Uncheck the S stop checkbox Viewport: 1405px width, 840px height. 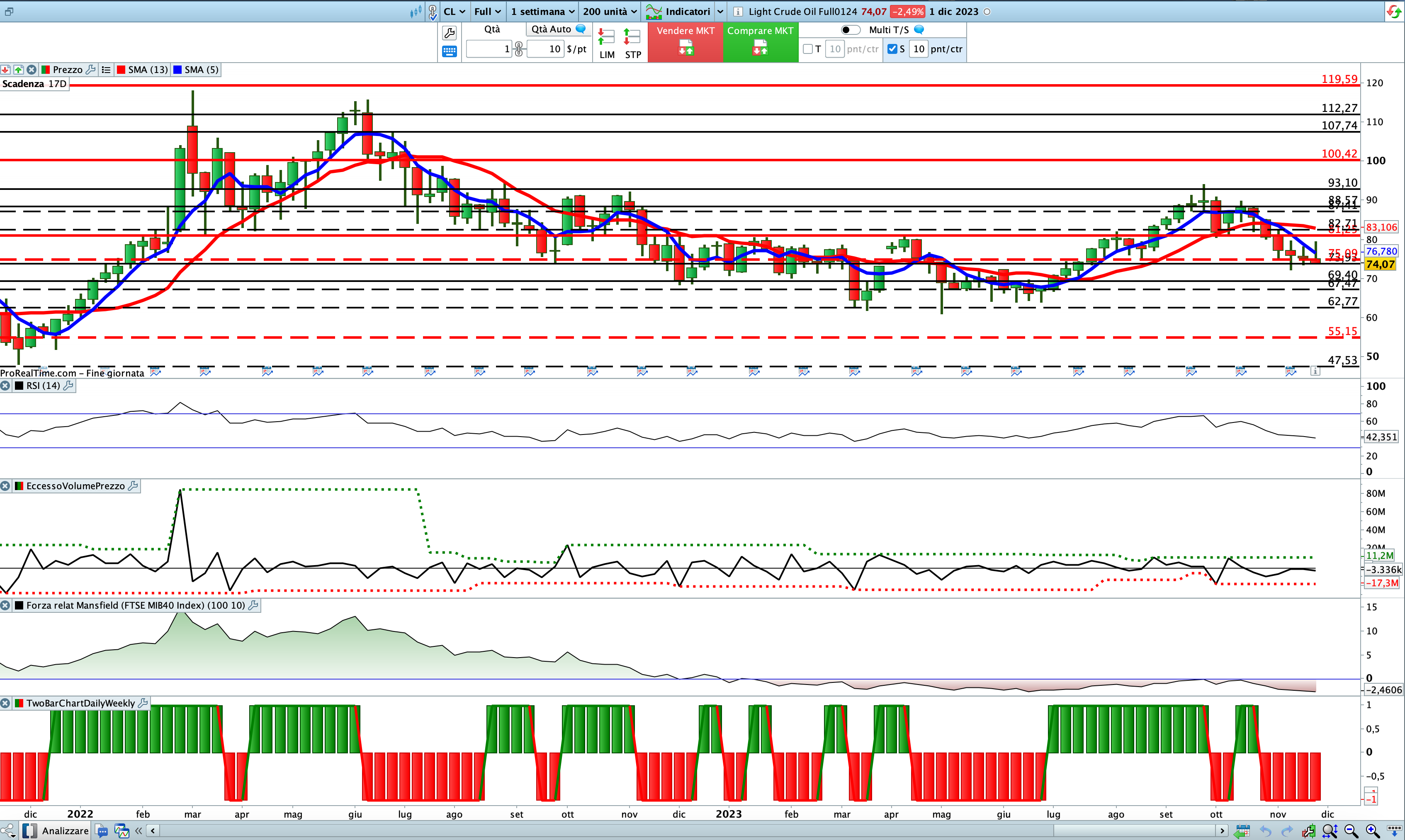click(892, 49)
